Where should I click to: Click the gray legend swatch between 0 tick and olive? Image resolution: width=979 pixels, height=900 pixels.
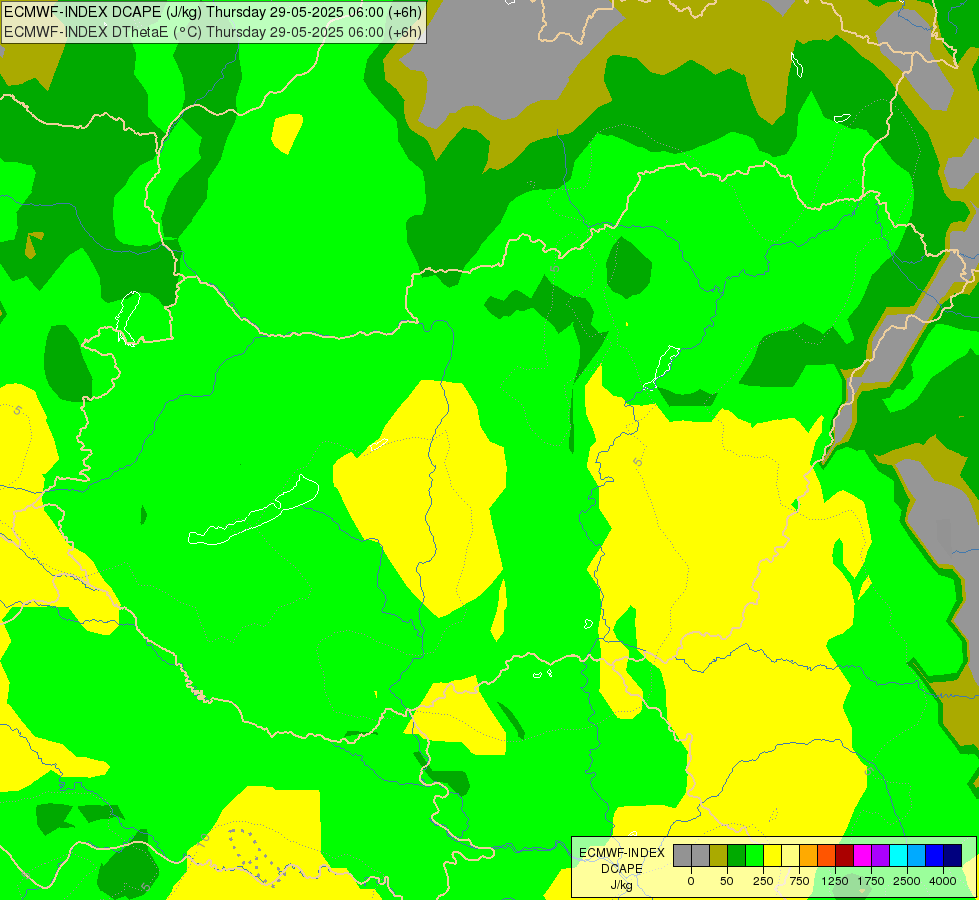701,855
